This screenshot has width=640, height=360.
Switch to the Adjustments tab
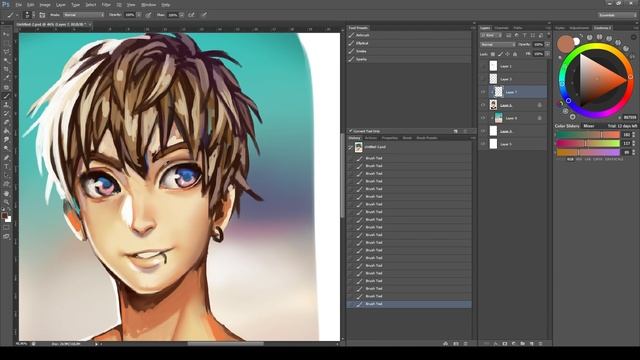[x=579, y=28]
